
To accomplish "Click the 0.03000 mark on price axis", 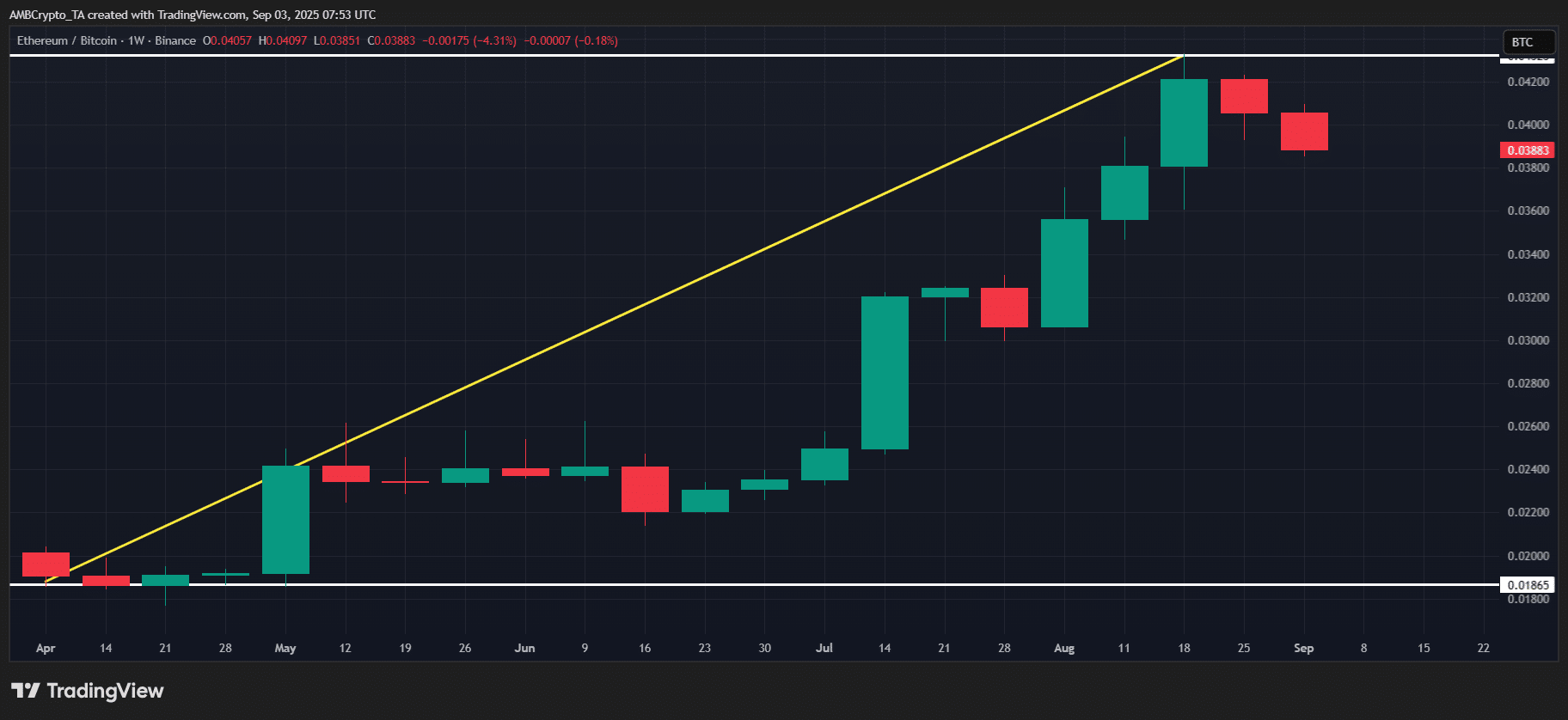I will coord(1528,340).
